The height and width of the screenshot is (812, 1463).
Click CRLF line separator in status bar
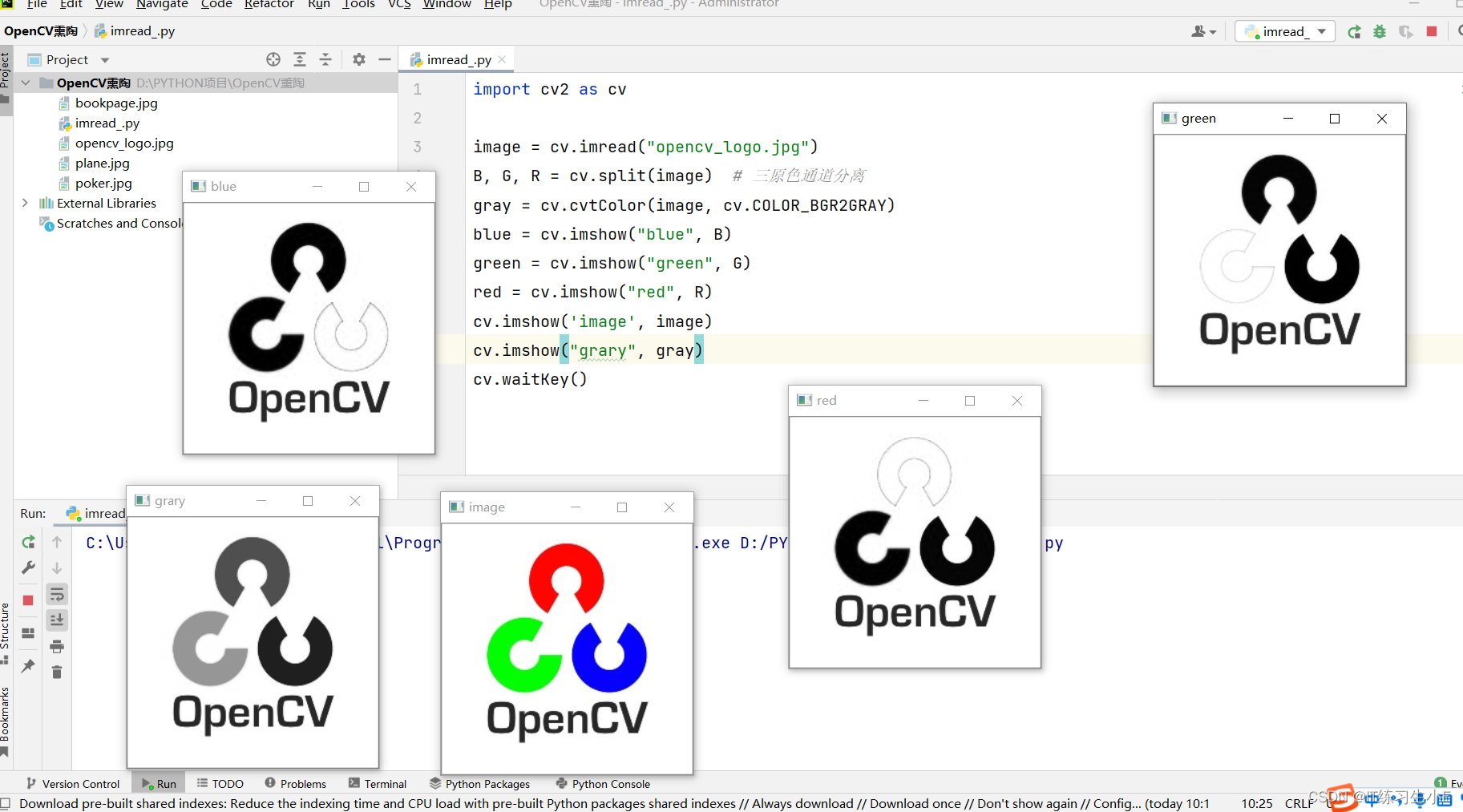point(1299,803)
